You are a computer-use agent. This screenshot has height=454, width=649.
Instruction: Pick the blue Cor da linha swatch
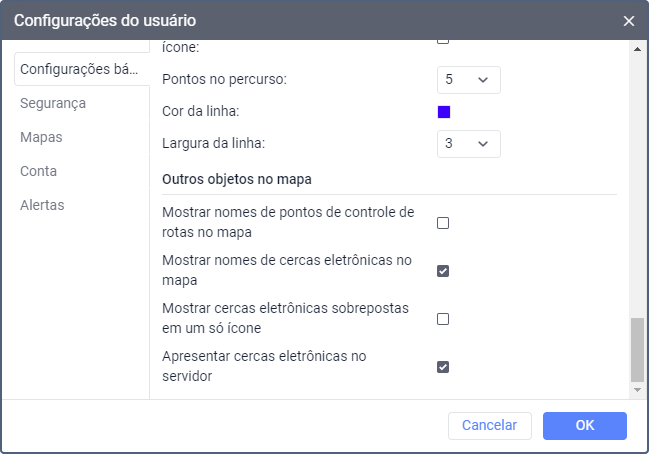click(x=444, y=111)
